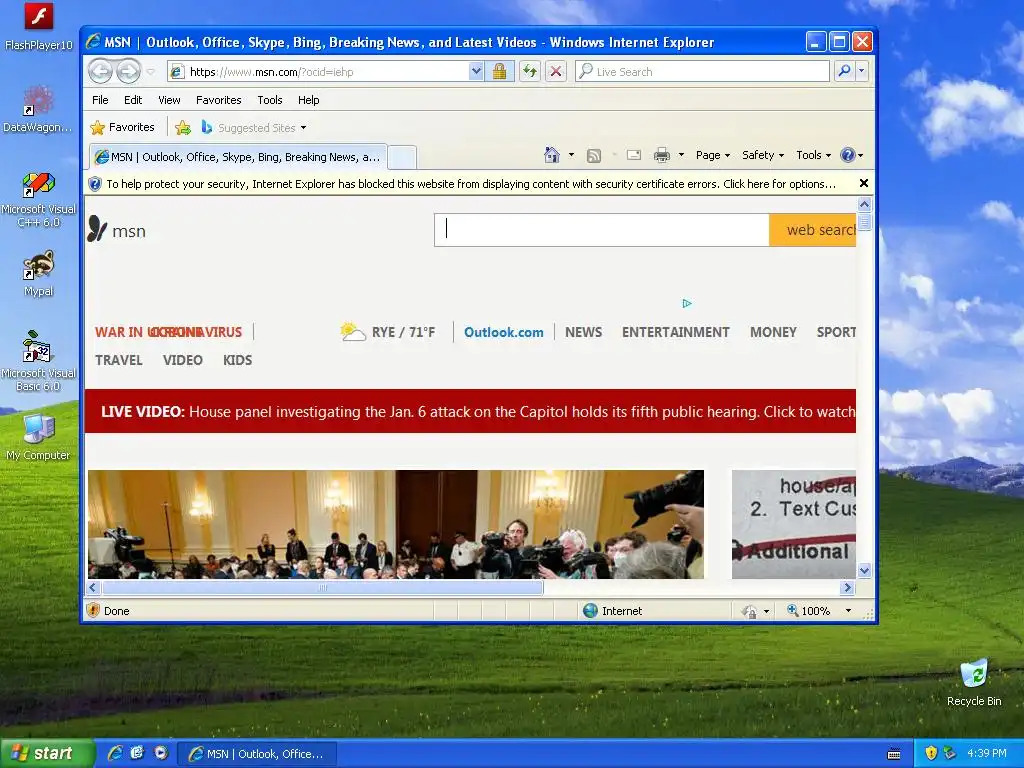Click the address bar URL field
Image resolution: width=1024 pixels, height=768 pixels.
(x=327, y=72)
